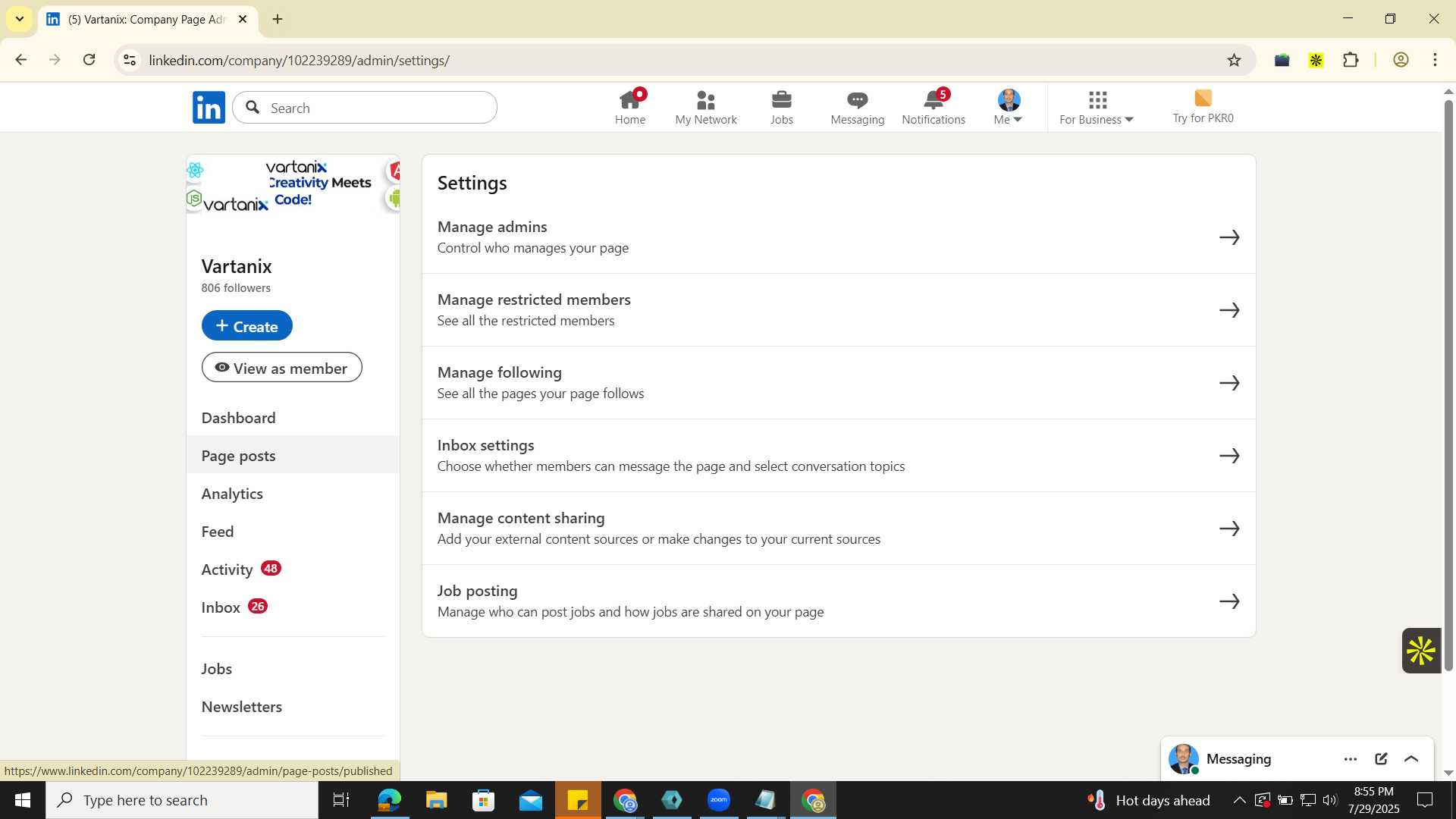Open Job posting settings
Viewport: 1456px width, 819px height.
839,601
